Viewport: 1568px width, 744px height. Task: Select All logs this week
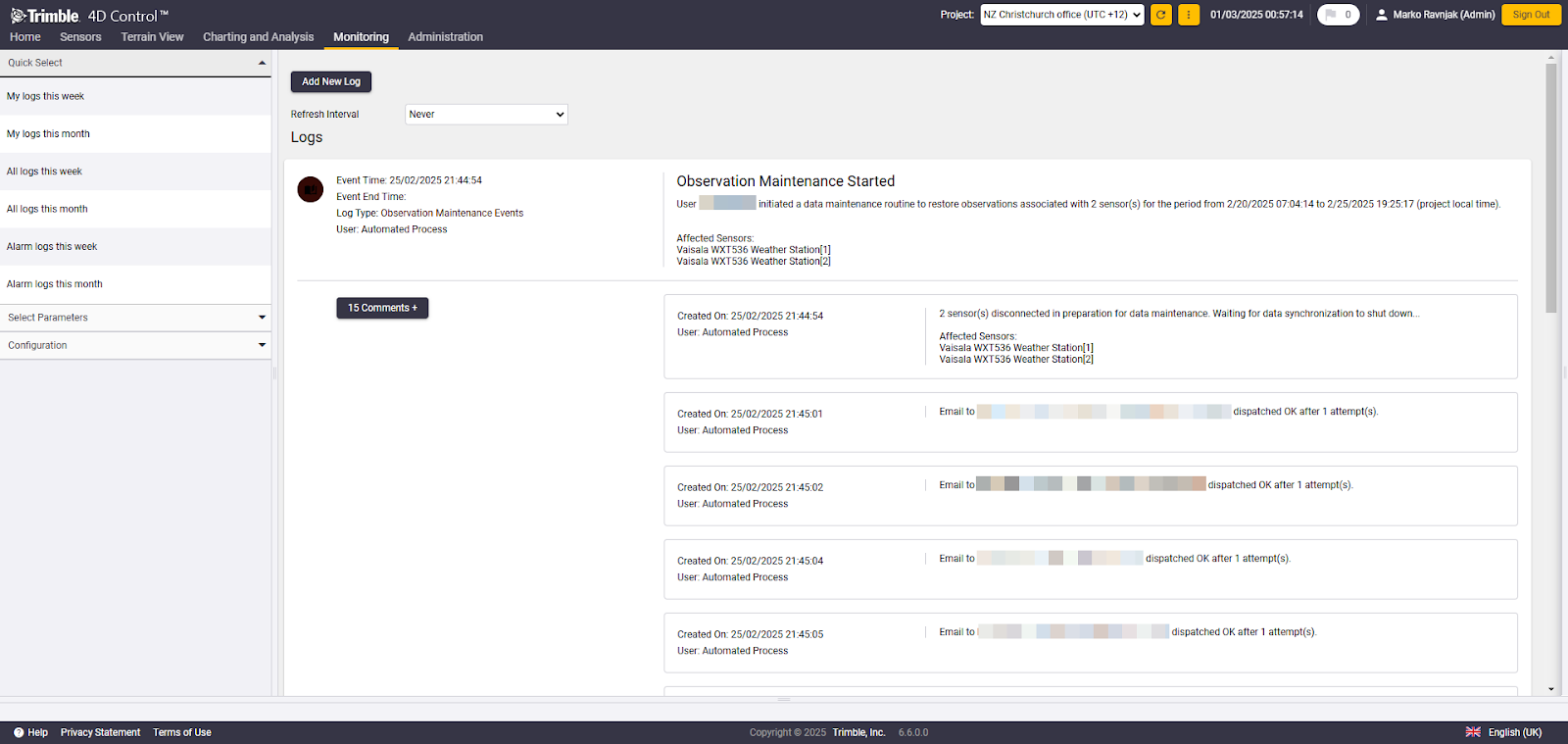[135, 172]
